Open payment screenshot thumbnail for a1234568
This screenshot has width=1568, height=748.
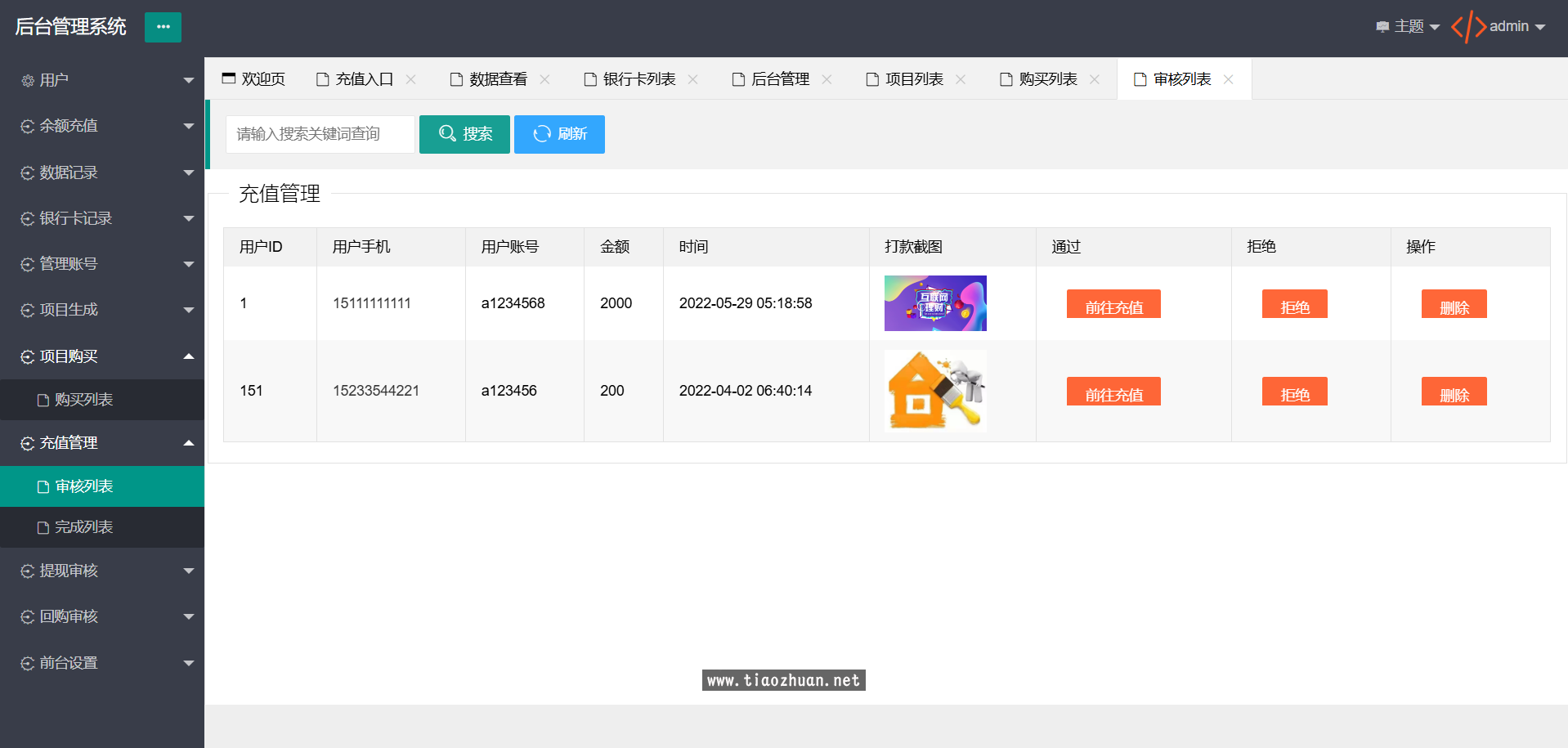[935, 303]
